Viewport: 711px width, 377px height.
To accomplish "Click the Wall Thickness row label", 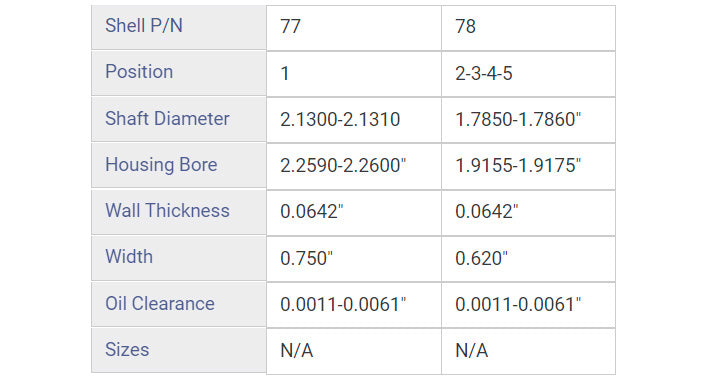I will 179,212.
